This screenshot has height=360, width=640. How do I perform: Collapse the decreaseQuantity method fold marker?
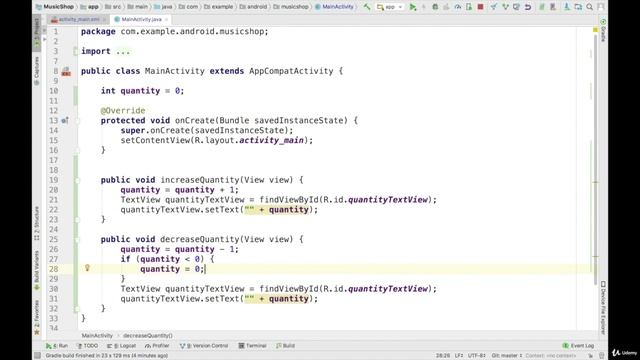pos(77,239)
